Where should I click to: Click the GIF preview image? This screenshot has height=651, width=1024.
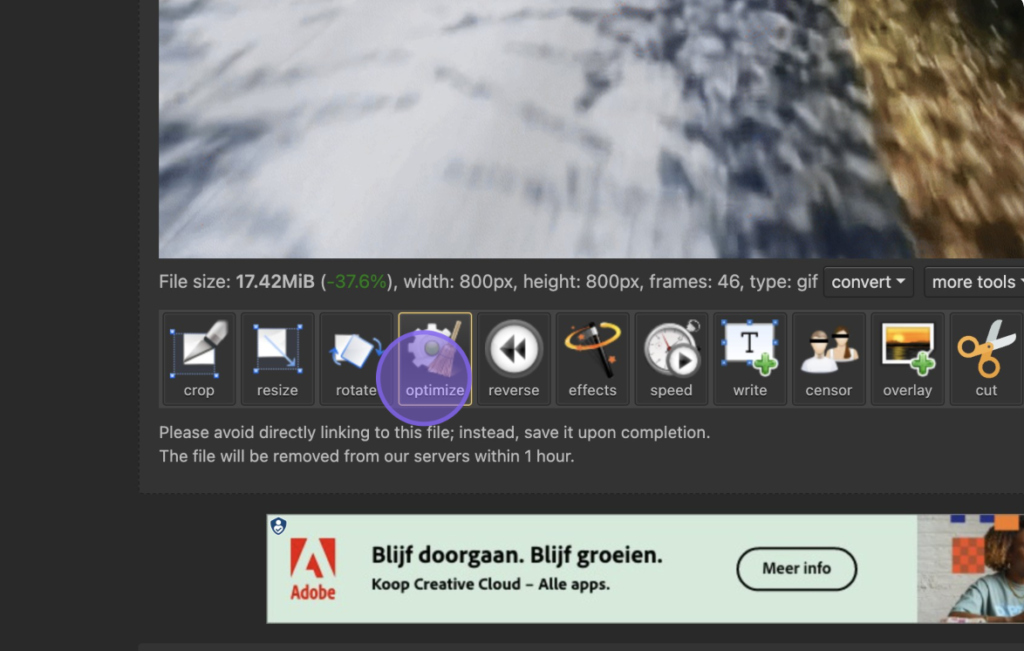591,129
